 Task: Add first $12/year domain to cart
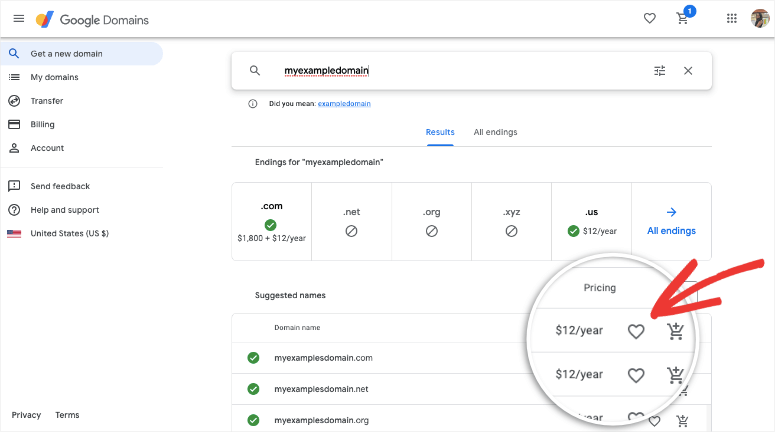(x=675, y=331)
